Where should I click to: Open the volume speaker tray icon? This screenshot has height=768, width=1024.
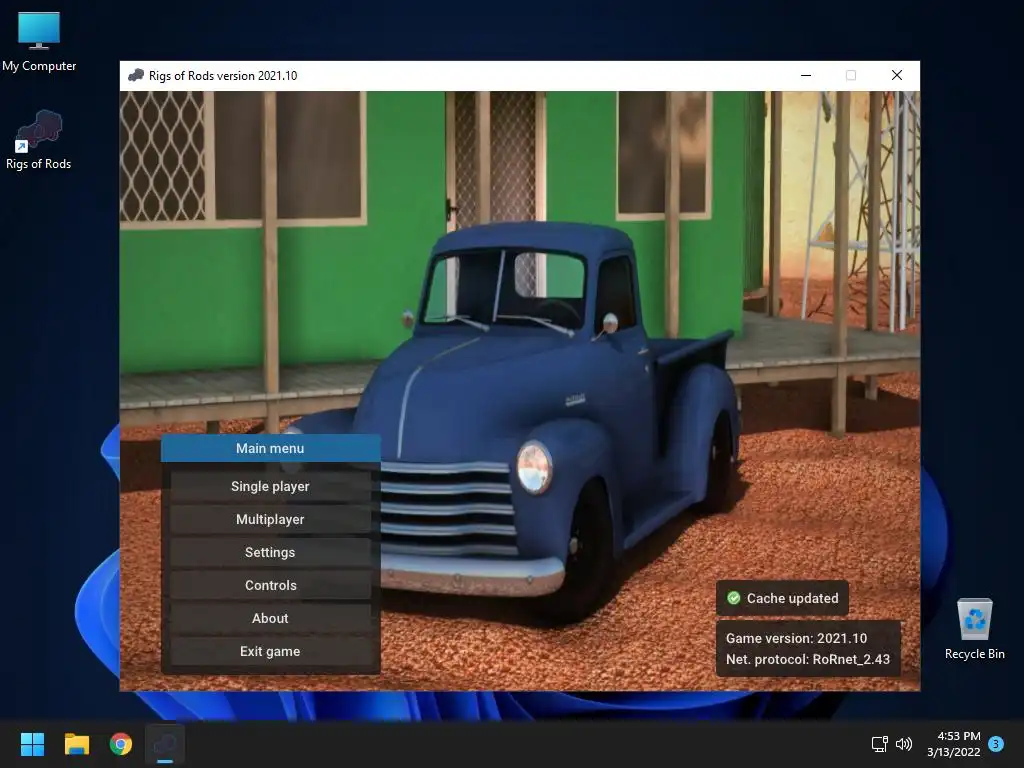pos(904,744)
